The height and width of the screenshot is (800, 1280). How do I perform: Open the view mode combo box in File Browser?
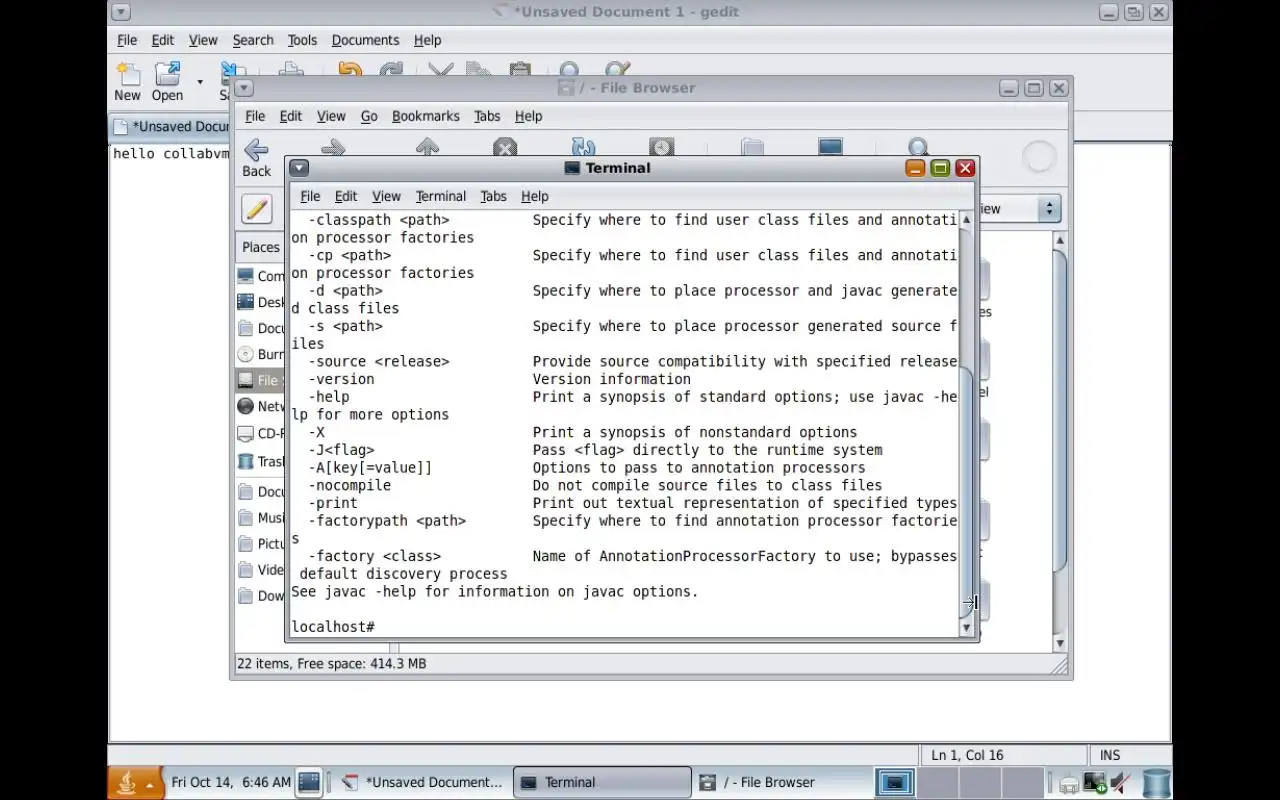click(x=1018, y=209)
